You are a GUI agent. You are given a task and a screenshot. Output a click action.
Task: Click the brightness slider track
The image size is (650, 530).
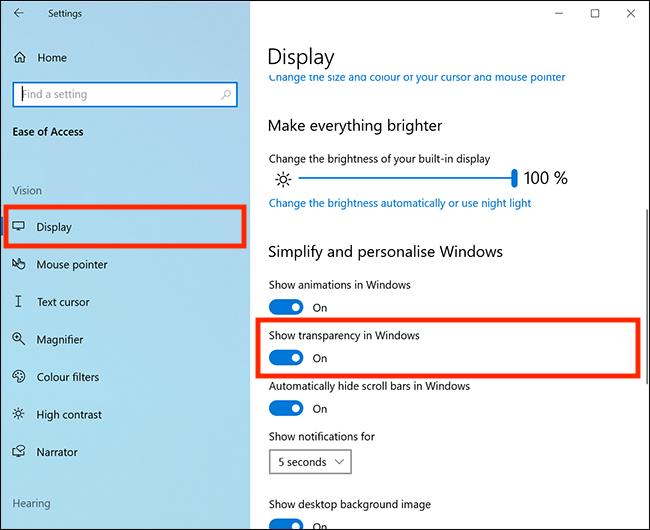[405, 178]
